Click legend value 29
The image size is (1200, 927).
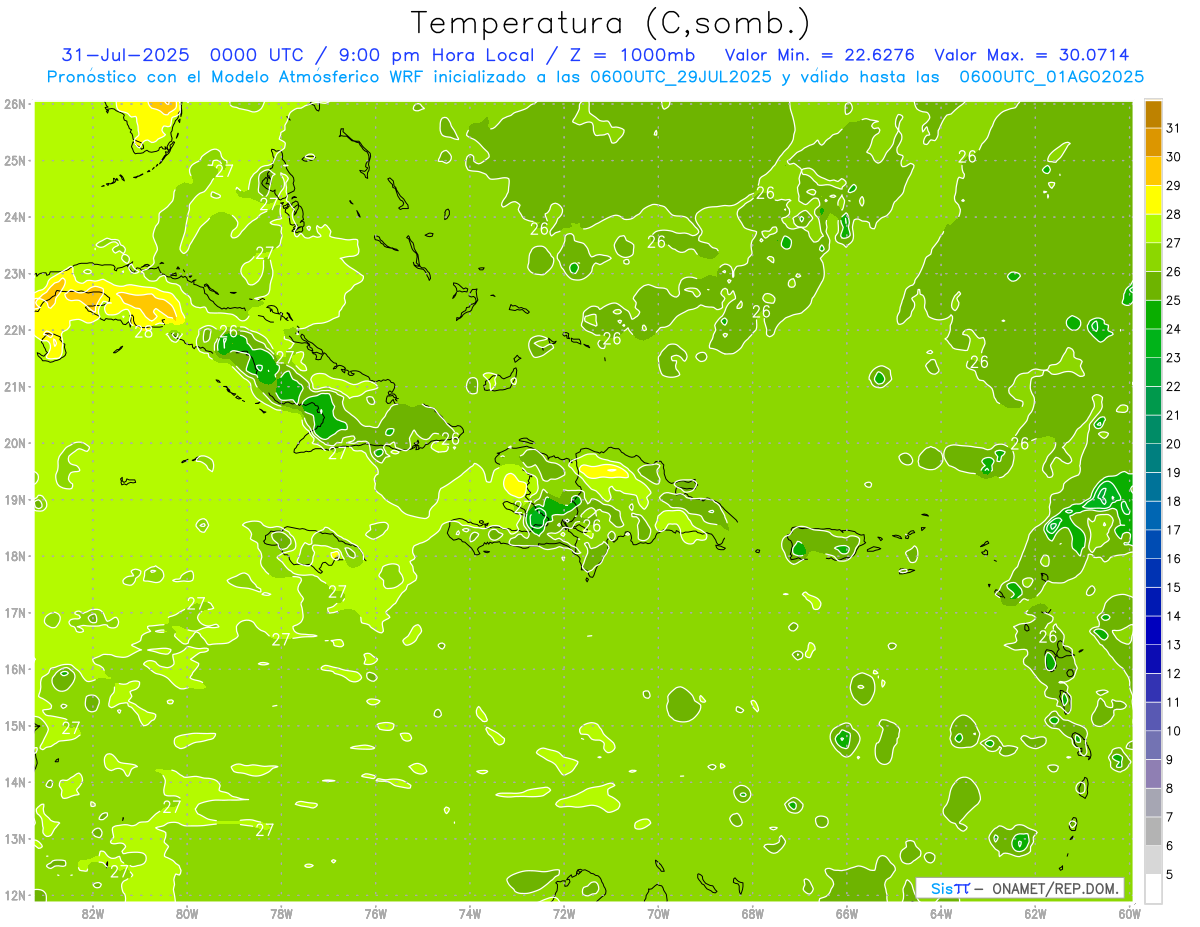pyautogui.click(x=1174, y=186)
